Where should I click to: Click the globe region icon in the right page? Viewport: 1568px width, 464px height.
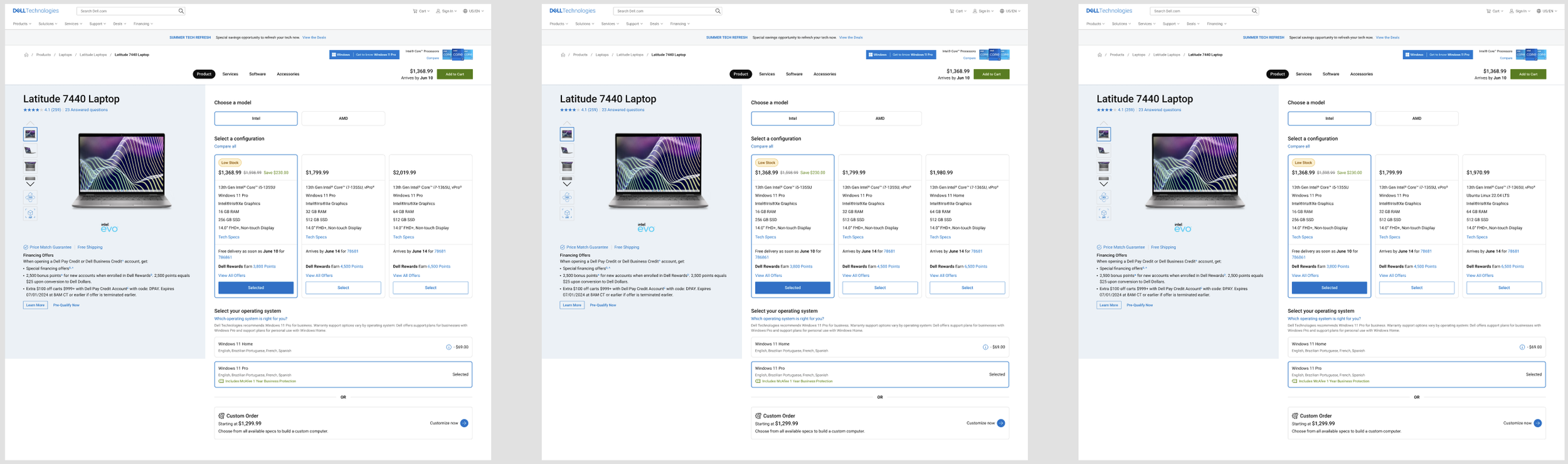click(x=1539, y=11)
